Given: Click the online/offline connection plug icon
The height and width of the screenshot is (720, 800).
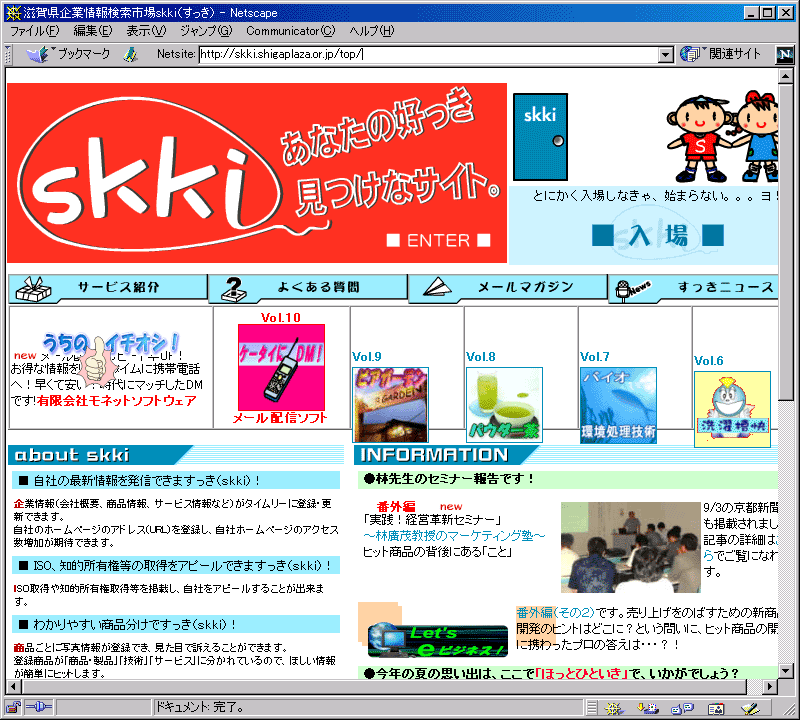Looking at the screenshot, I should [x=39, y=708].
